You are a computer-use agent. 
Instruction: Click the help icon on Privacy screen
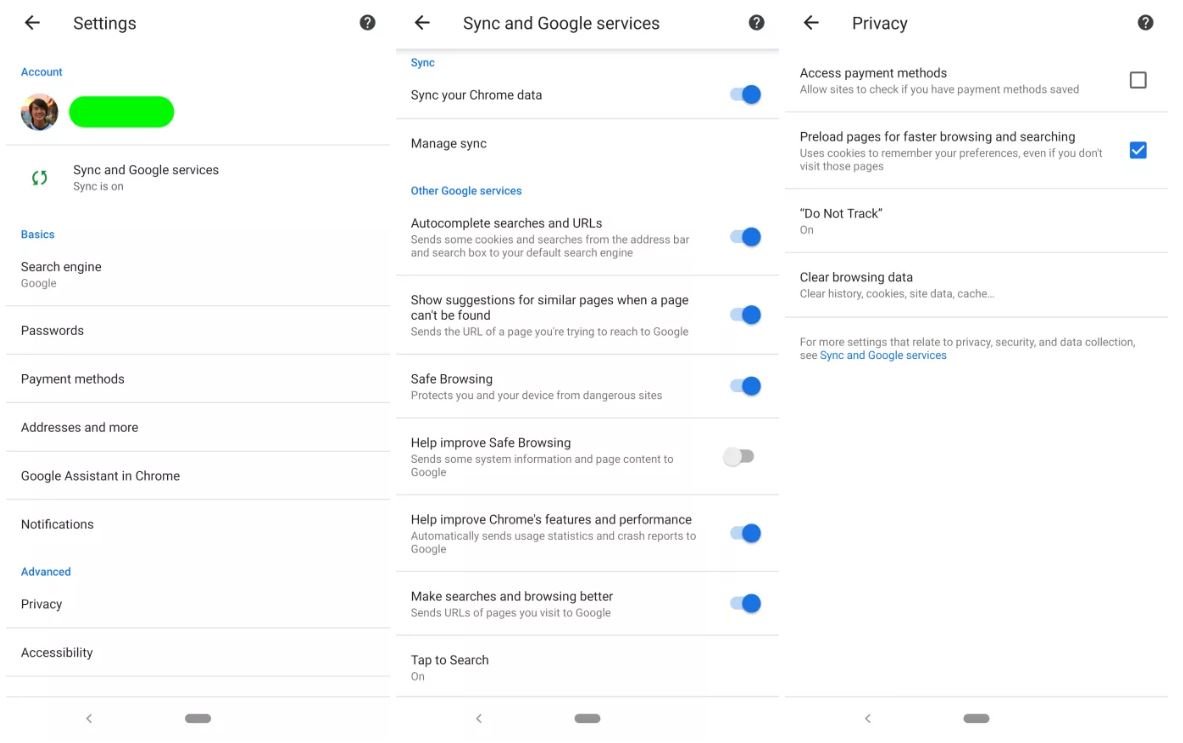point(1146,23)
